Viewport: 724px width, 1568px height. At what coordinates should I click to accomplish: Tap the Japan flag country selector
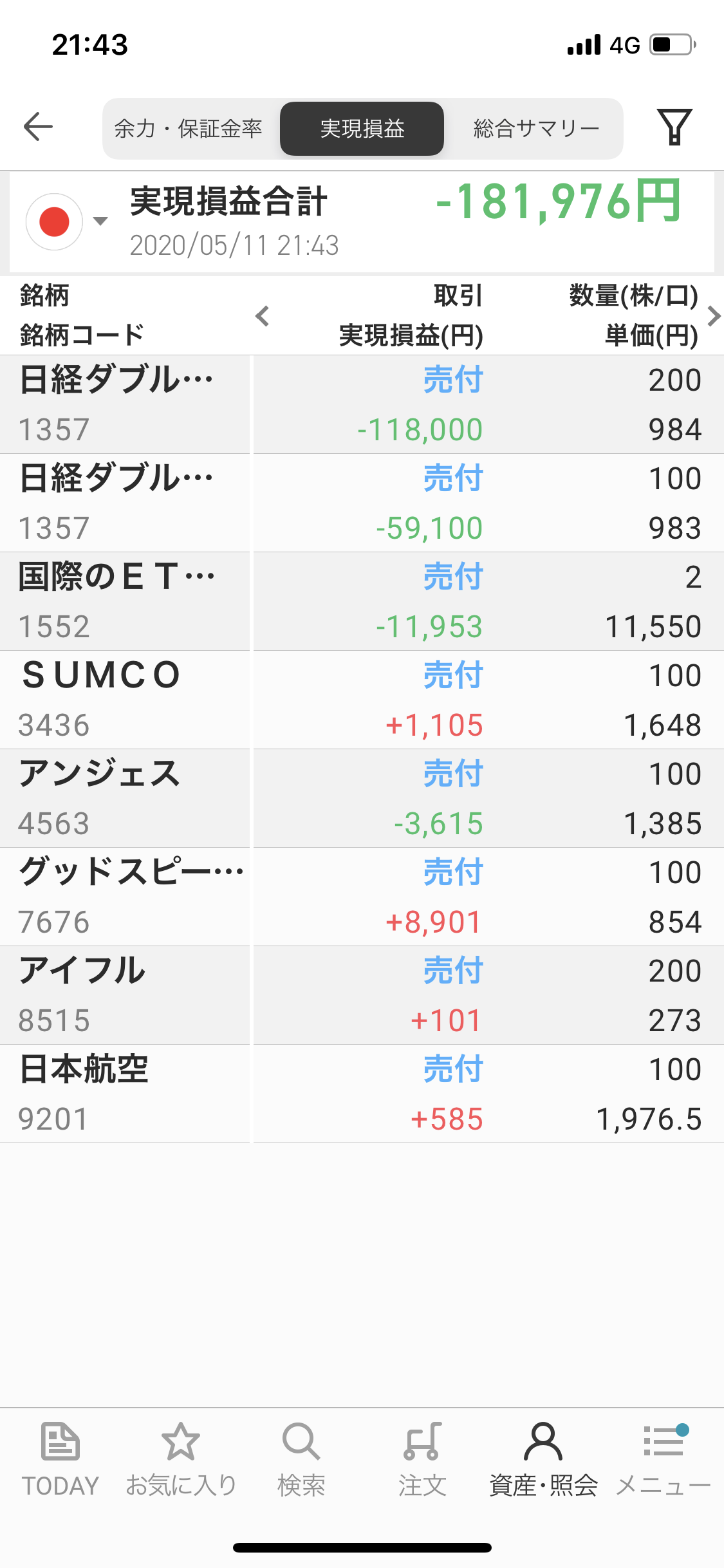point(55,221)
